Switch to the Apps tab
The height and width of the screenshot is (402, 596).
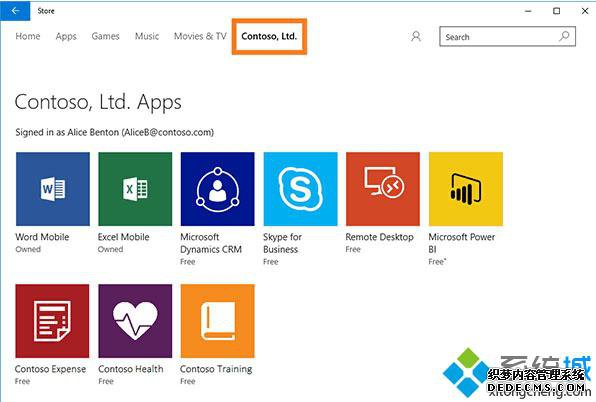(66, 36)
